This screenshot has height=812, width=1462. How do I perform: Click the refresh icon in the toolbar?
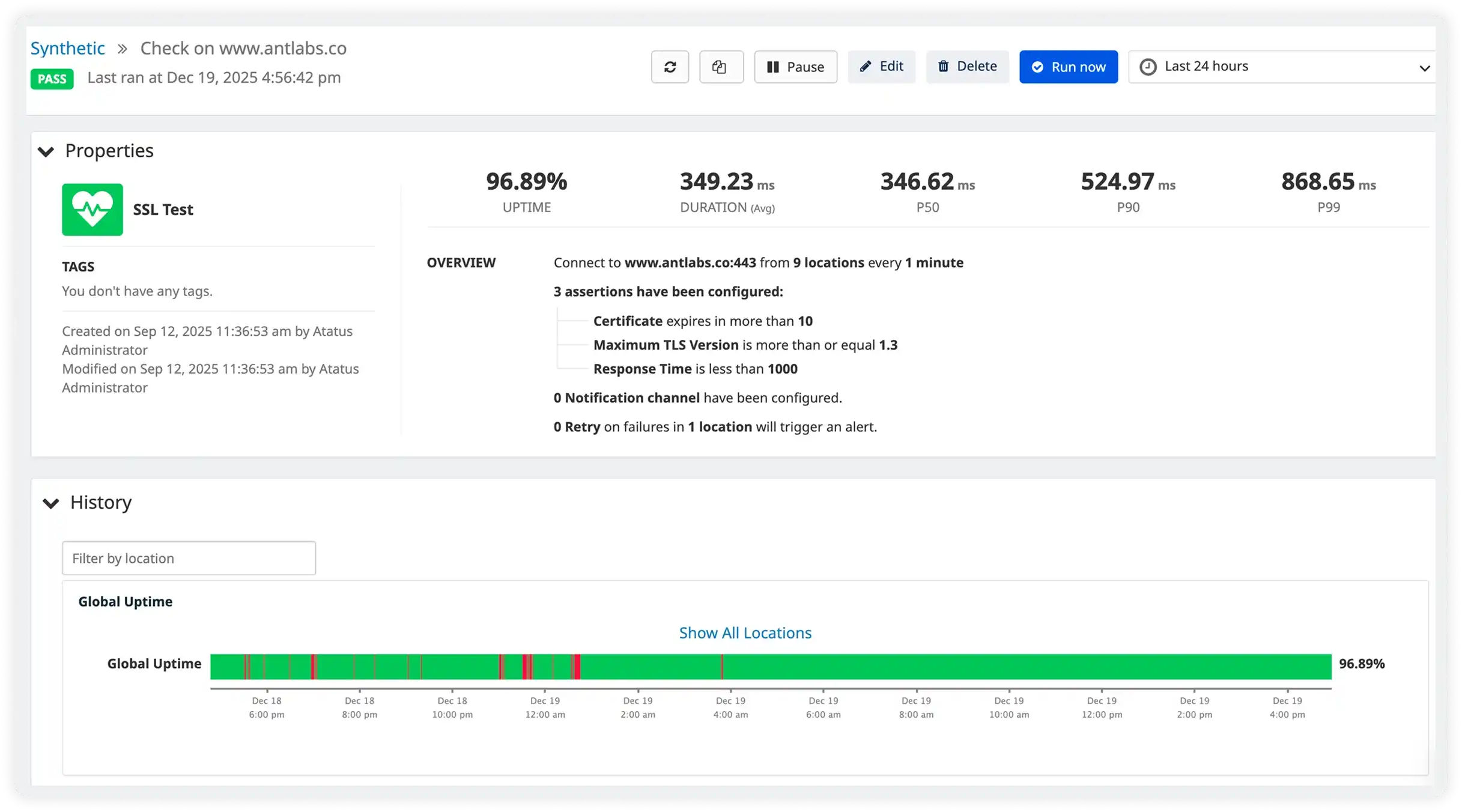click(670, 67)
